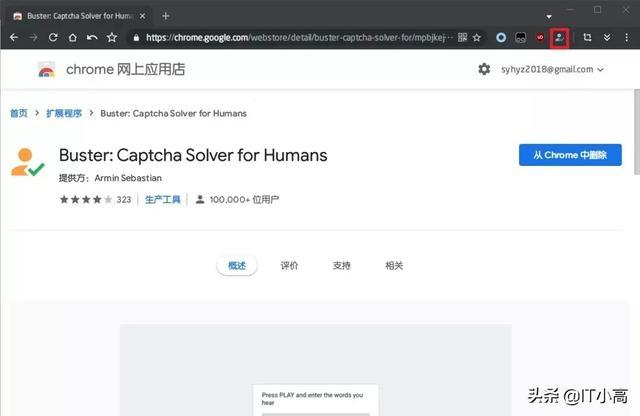The width and height of the screenshot is (640, 416).
Task: Open the 生产工具 category link
Action: point(162,200)
